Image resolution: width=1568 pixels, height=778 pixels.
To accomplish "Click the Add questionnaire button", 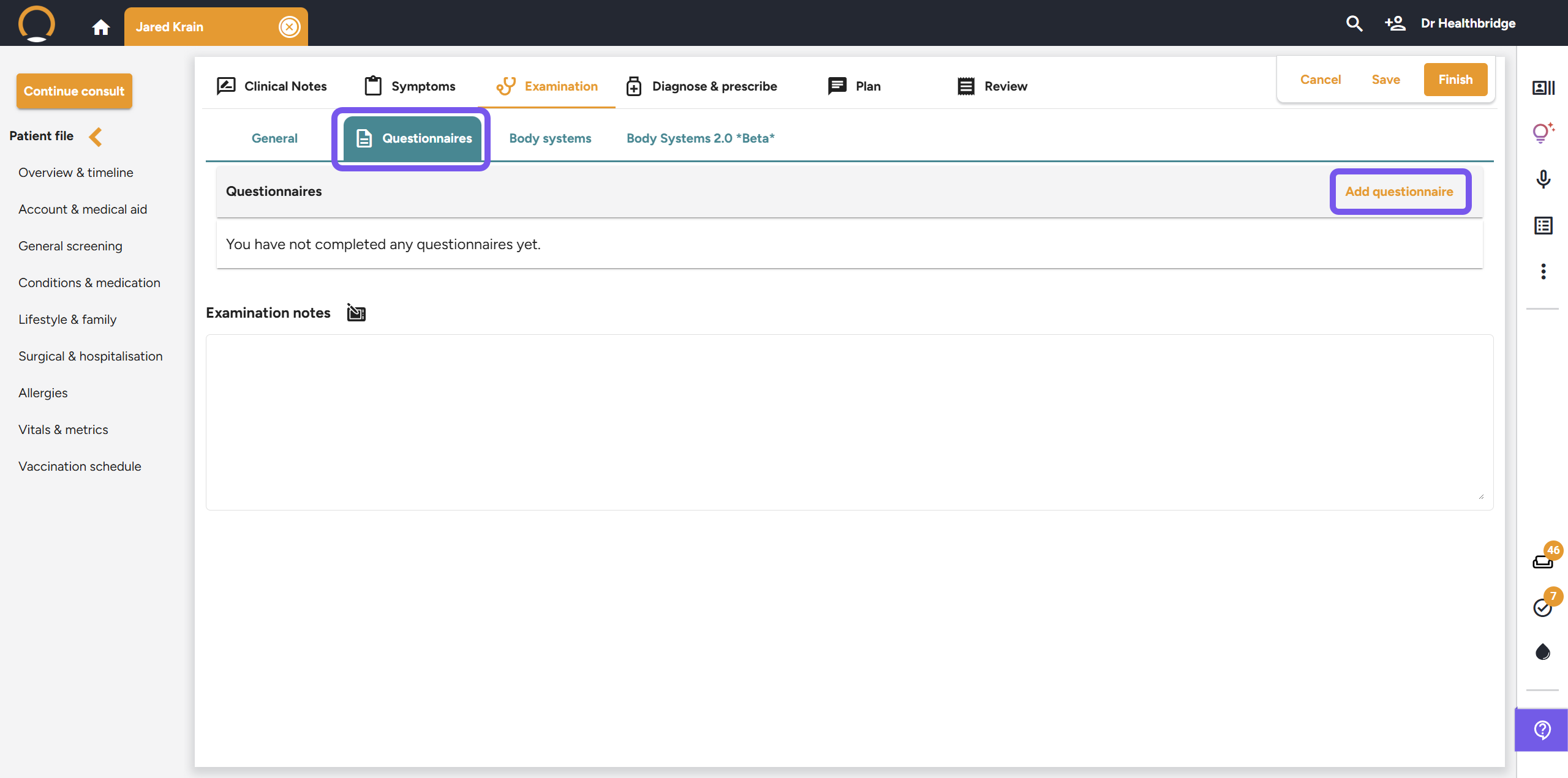I will click(x=1399, y=192).
